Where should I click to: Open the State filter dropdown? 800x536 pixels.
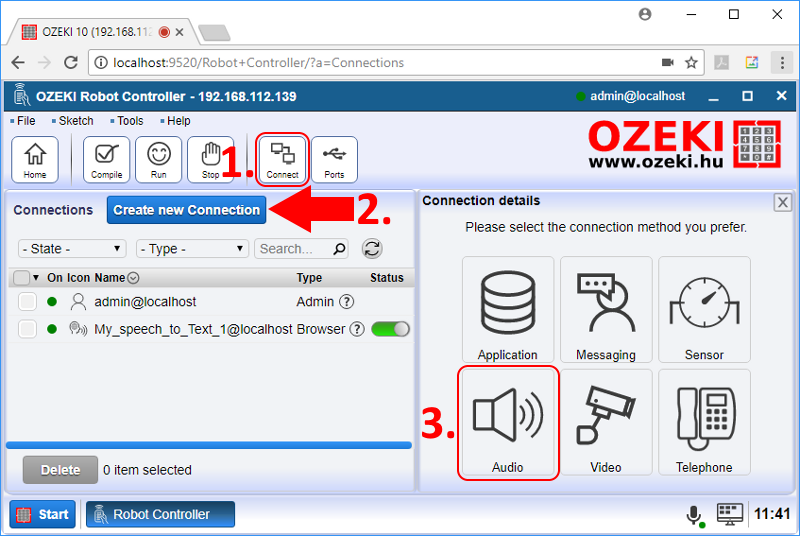click(x=72, y=249)
